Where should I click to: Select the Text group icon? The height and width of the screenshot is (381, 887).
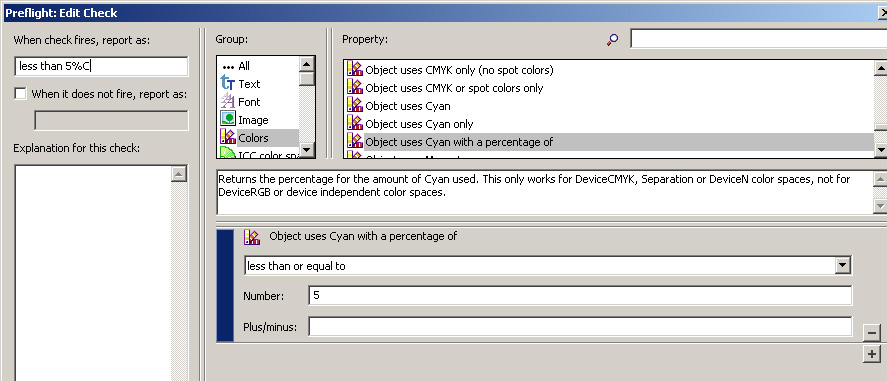[227, 84]
